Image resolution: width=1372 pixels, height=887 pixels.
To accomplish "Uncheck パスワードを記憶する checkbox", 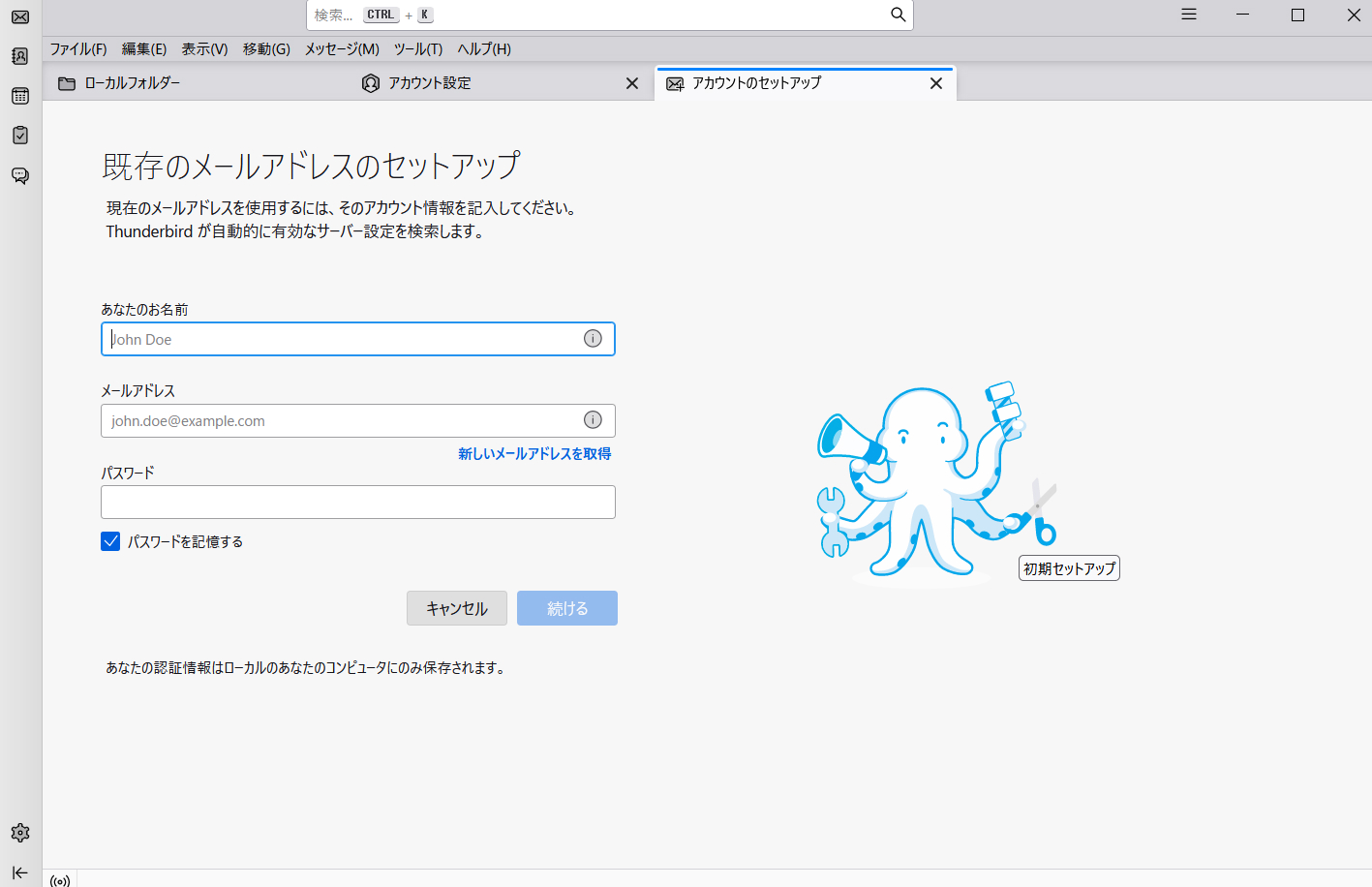I will pos(110,541).
